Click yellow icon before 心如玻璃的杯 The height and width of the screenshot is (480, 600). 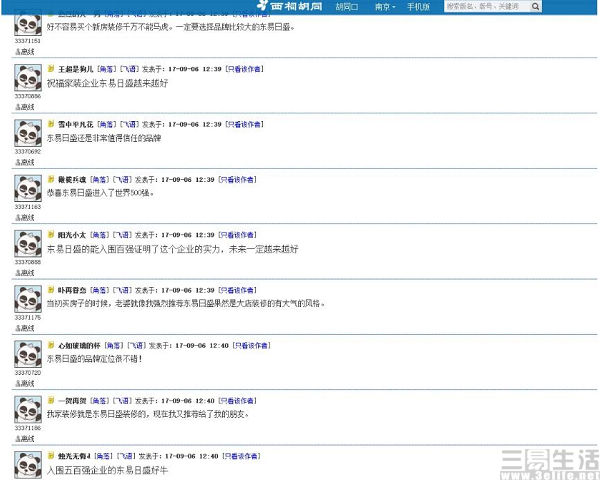(51, 345)
